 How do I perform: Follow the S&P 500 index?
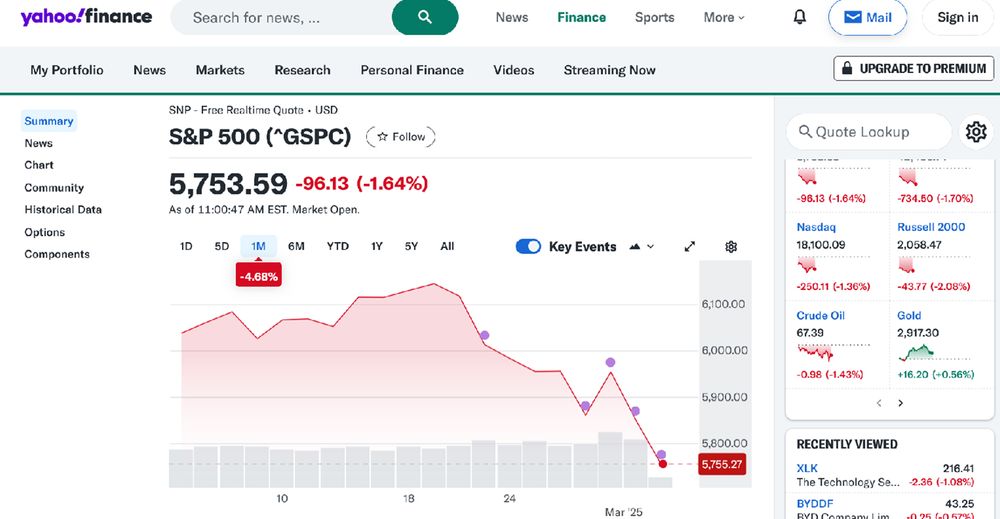tap(401, 137)
